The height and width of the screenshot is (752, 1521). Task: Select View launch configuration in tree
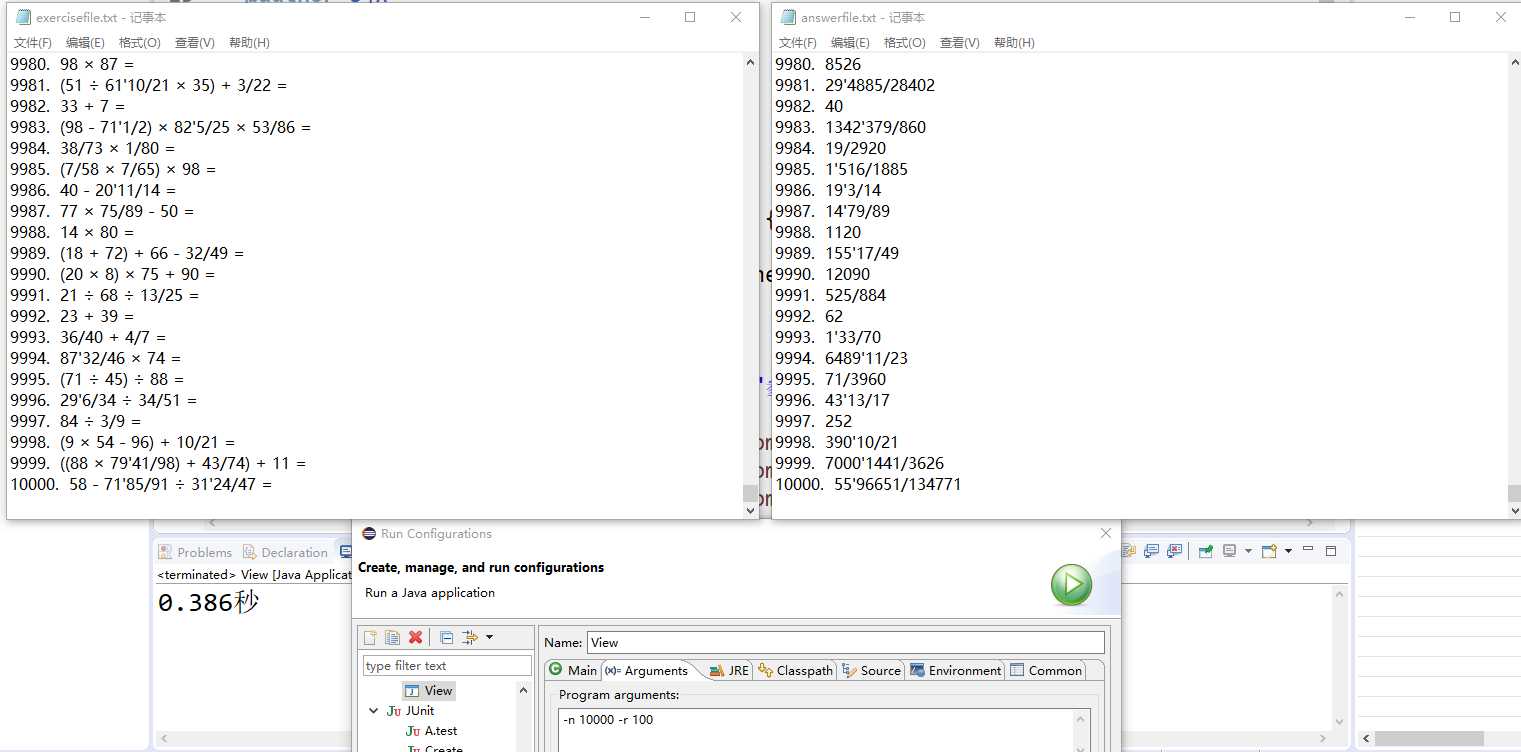[429, 691]
